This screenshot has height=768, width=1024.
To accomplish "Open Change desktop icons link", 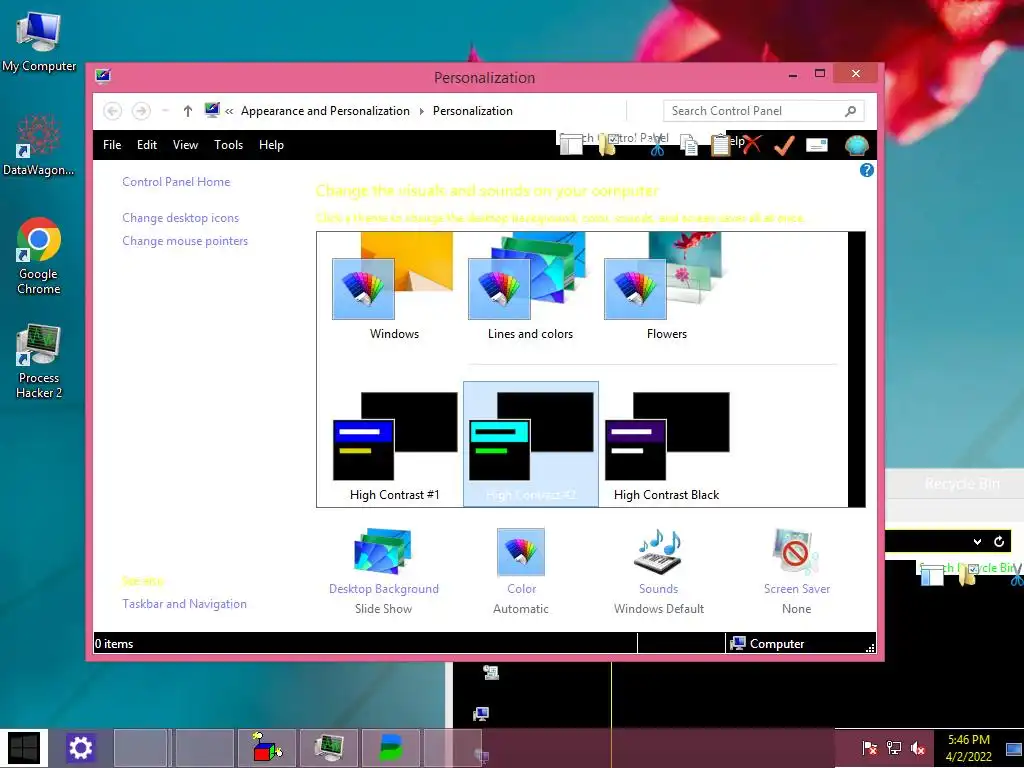I will tap(180, 217).
